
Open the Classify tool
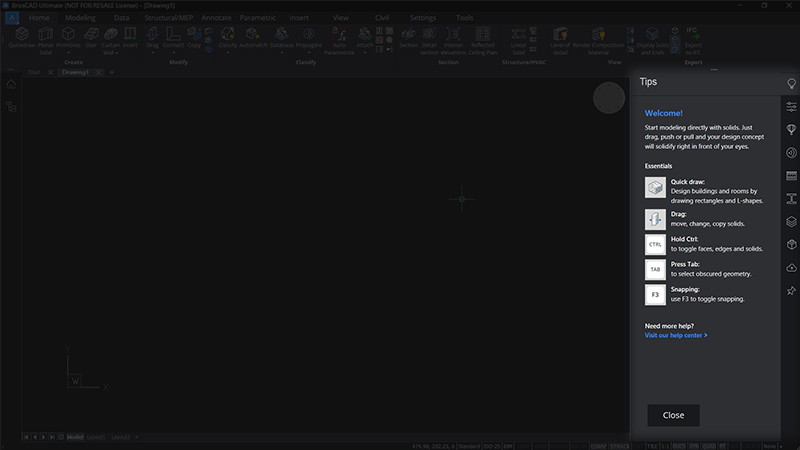tap(228, 38)
